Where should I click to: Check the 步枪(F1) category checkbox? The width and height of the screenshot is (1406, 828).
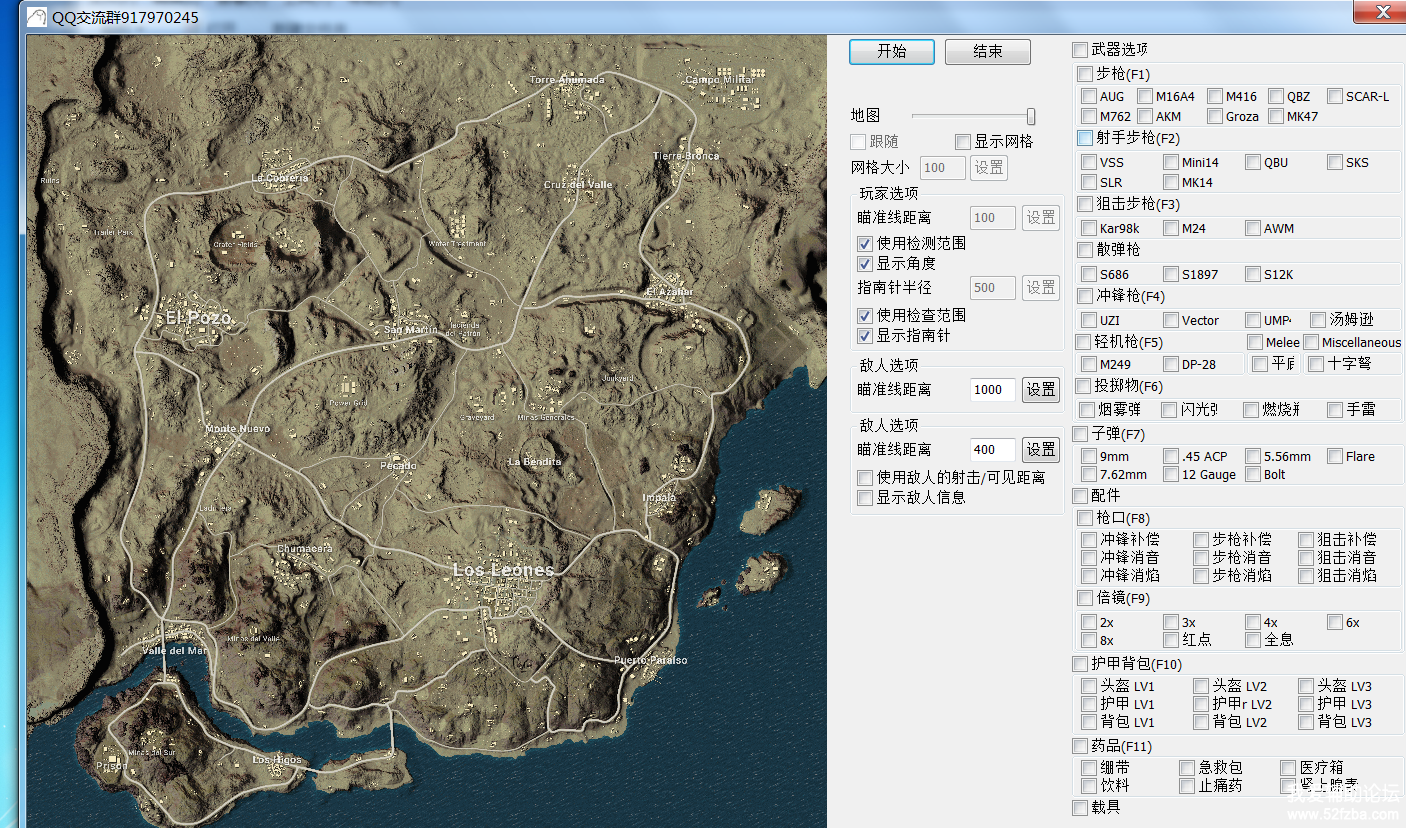click(1085, 74)
